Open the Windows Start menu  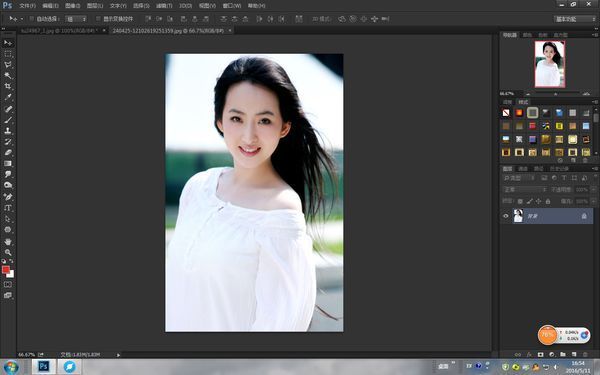[11, 367]
